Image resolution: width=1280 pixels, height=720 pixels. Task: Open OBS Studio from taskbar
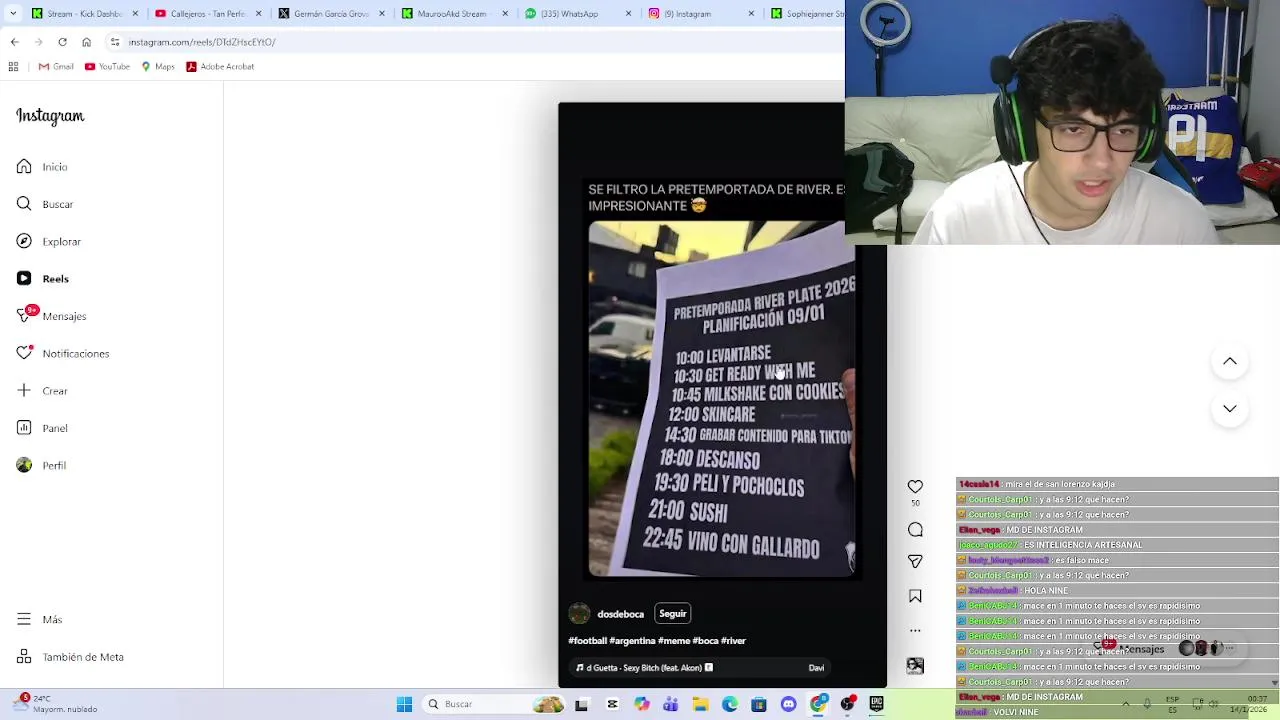[848, 704]
